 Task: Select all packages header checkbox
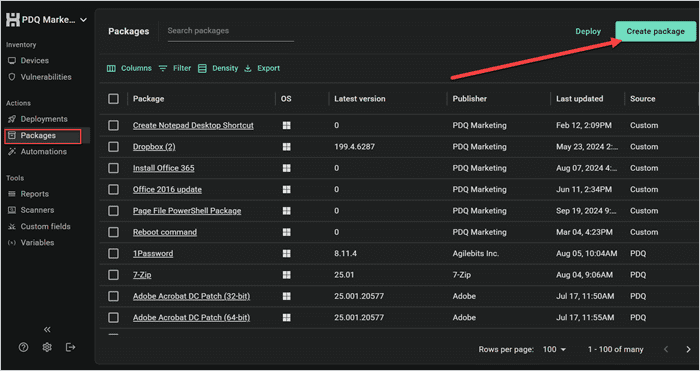(x=113, y=99)
